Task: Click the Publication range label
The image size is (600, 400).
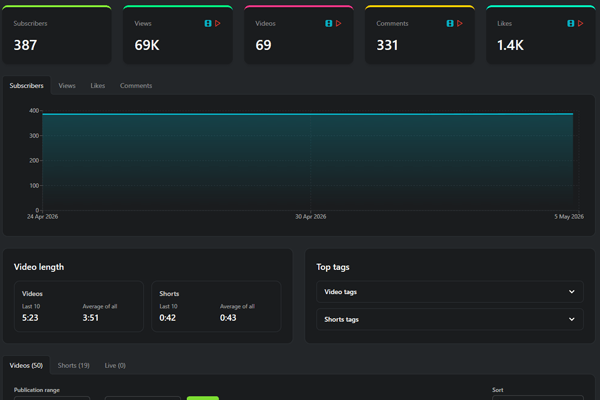Action: (37, 390)
